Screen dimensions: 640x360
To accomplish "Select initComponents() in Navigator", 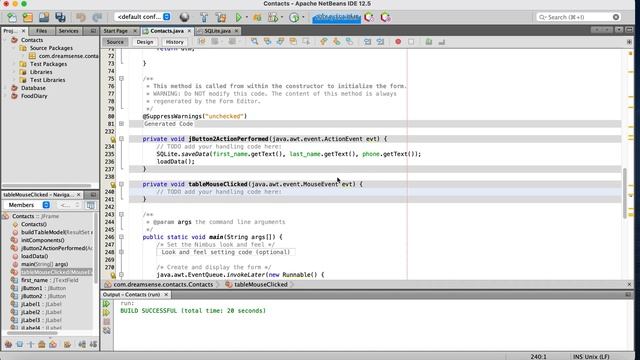I will 42,240.
